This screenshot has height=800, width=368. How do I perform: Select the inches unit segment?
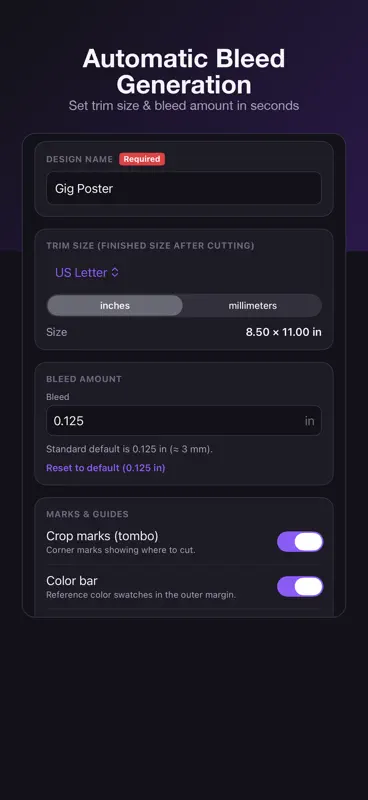pyautogui.click(x=115, y=306)
